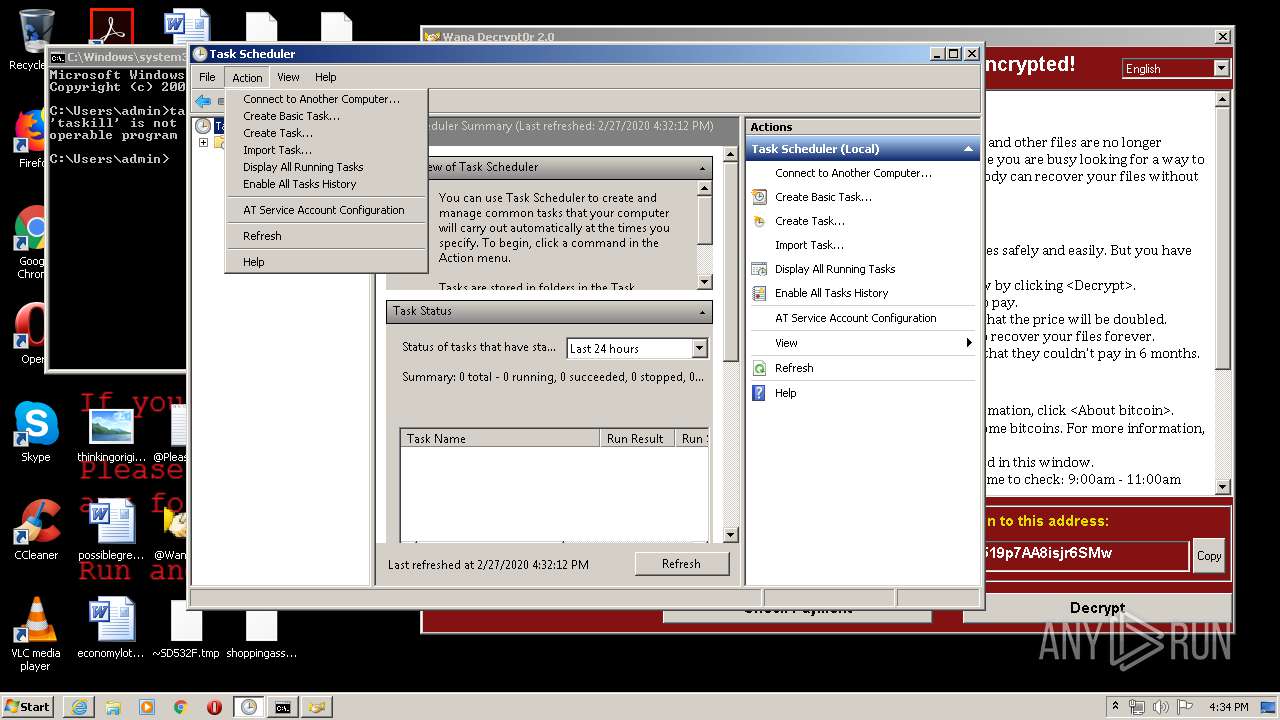
Task: Click the blue Help question mark icon
Action: click(759, 393)
